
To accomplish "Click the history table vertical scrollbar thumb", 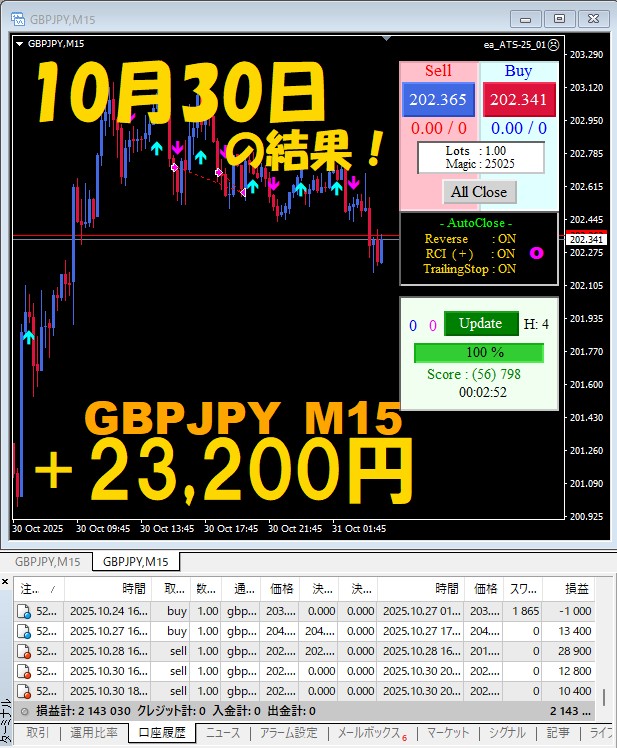I will 604,697.
